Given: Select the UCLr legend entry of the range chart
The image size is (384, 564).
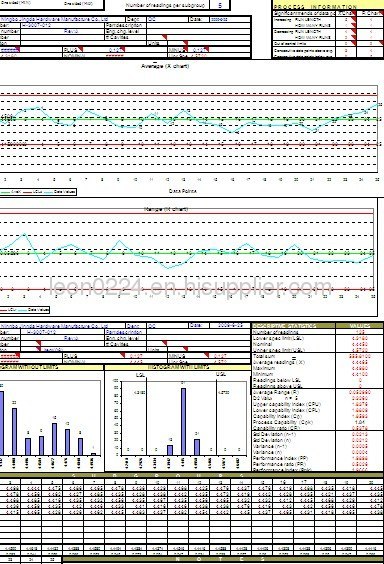Looking at the screenshot, I should pyautogui.click(x=9, y=310).
